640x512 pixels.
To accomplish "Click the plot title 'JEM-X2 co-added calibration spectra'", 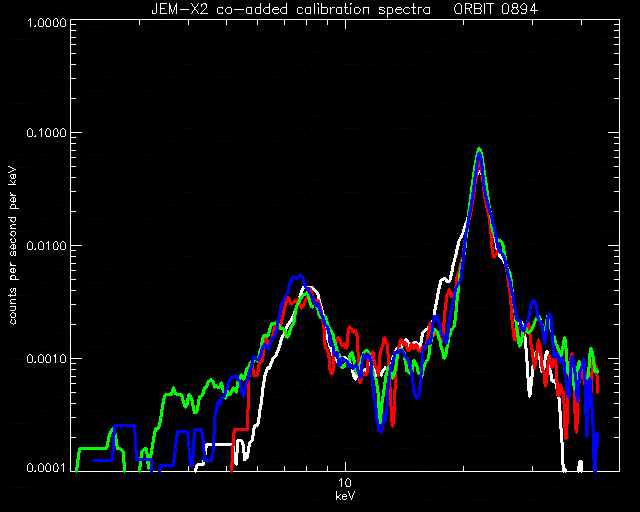I will 291,9.
